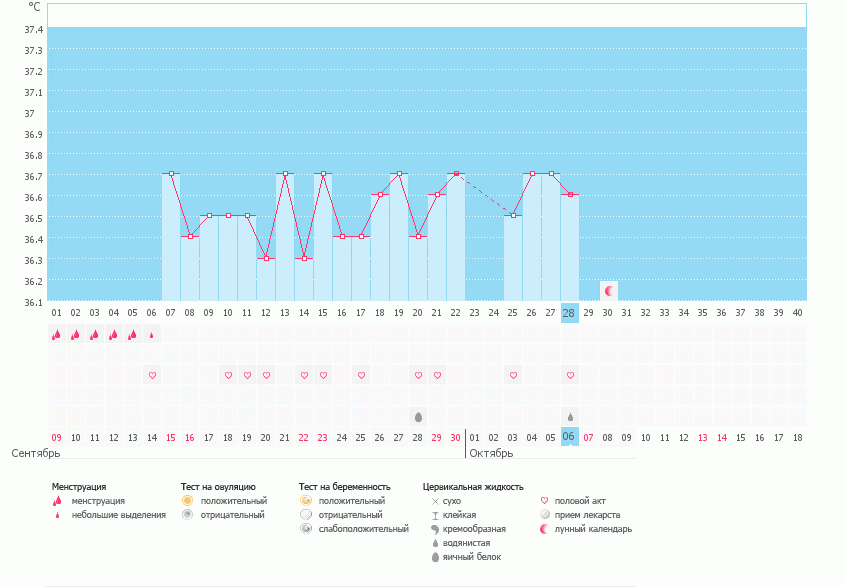Click the menstruation drop on cycle day 01
The width and height of the screenshot is (845, 587).
tap(57, 335)
